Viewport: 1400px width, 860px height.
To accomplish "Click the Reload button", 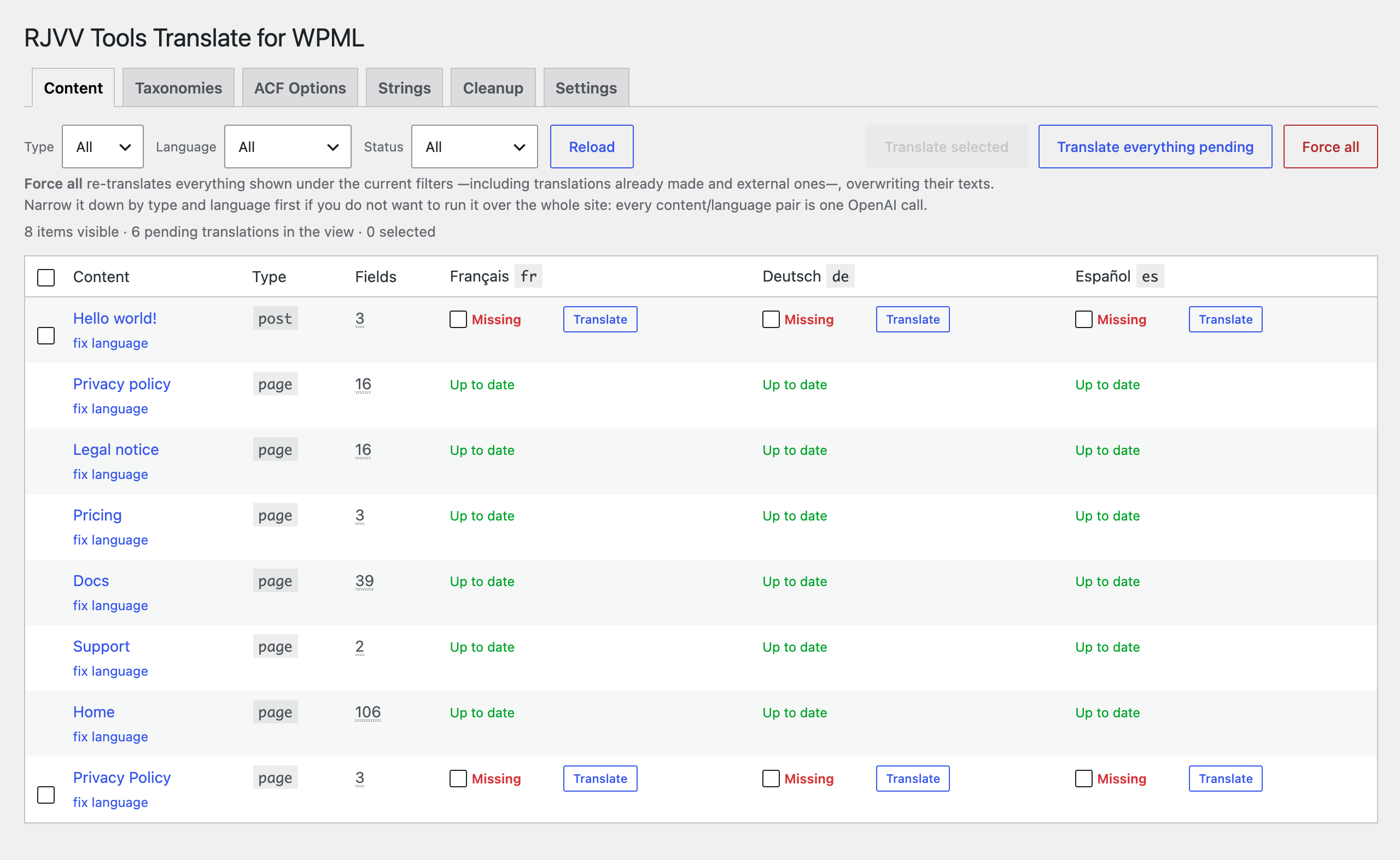I will click(x=592, y=147).
